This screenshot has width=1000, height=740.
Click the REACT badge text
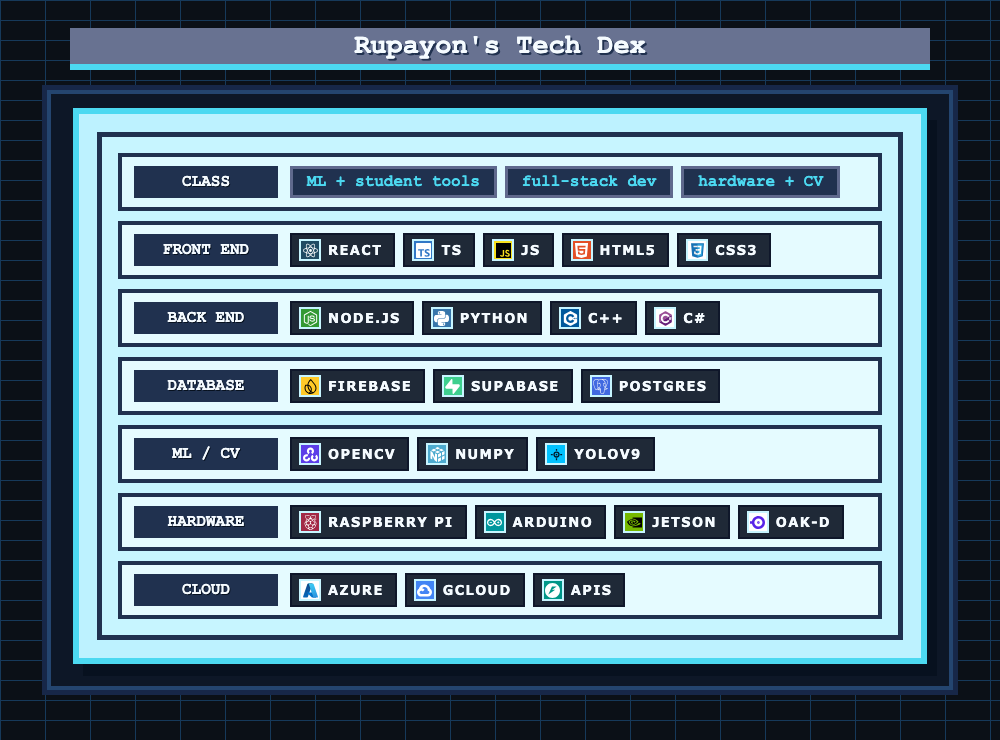point(355,250)
